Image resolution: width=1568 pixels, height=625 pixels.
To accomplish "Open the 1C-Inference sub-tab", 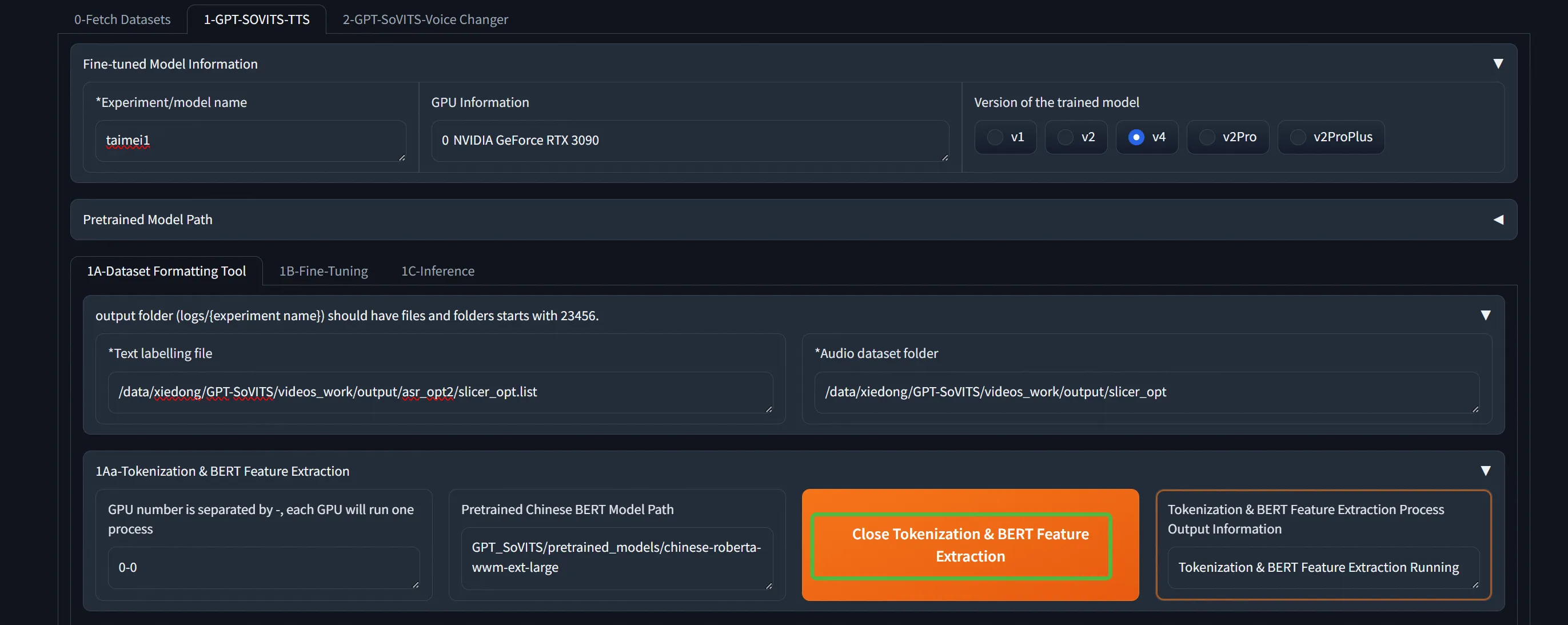I will tap(438, 271).
